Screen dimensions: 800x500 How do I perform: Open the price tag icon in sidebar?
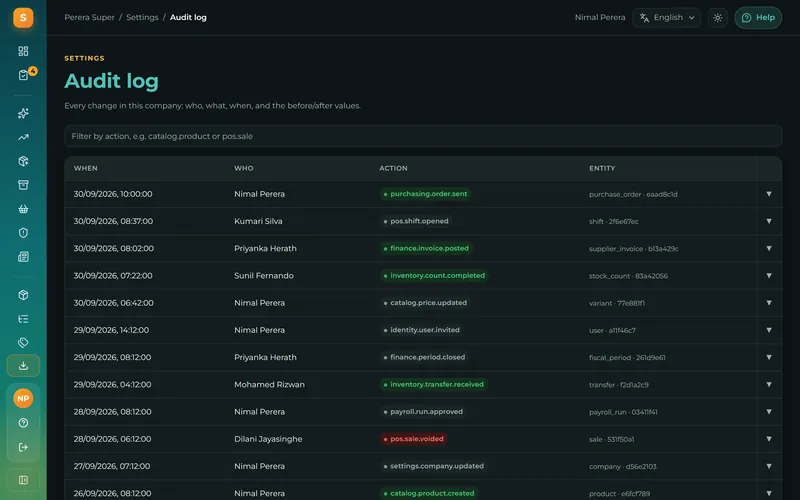[x=23, y=342]
